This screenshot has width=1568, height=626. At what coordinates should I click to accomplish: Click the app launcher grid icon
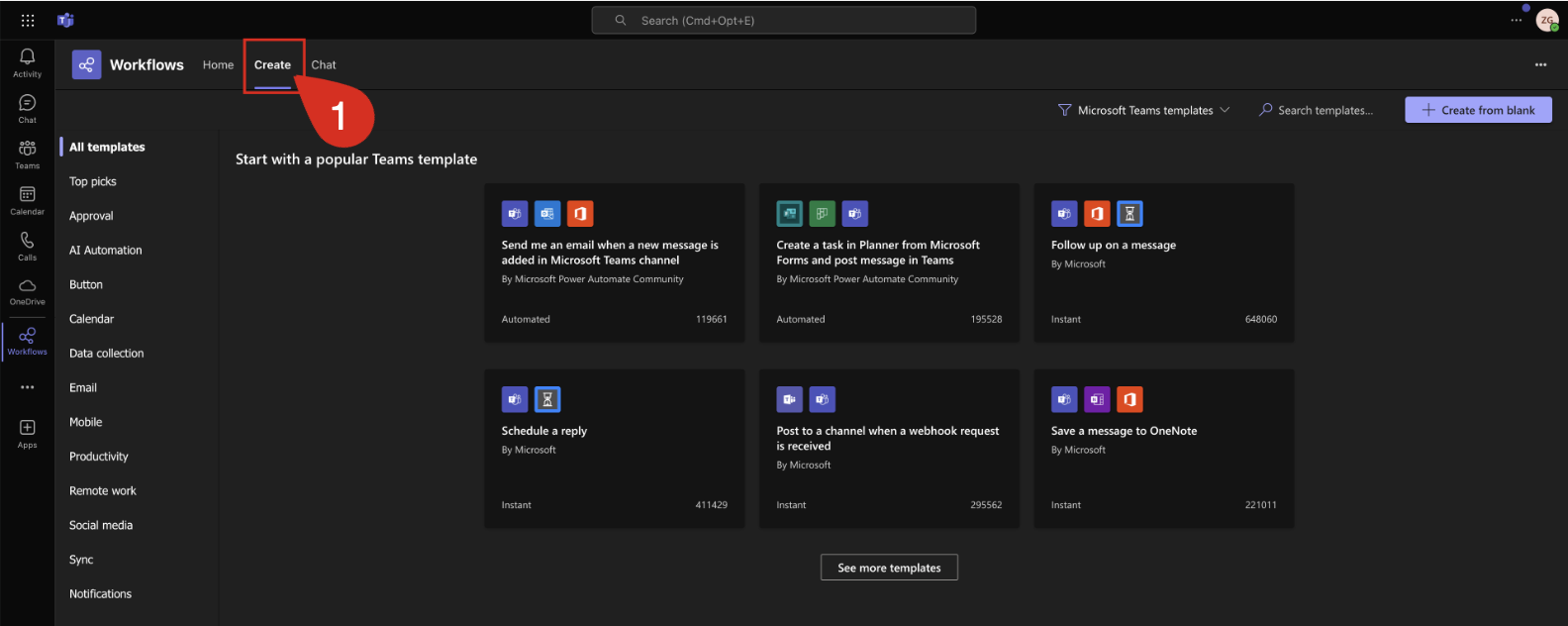click(x=28, y=20)
